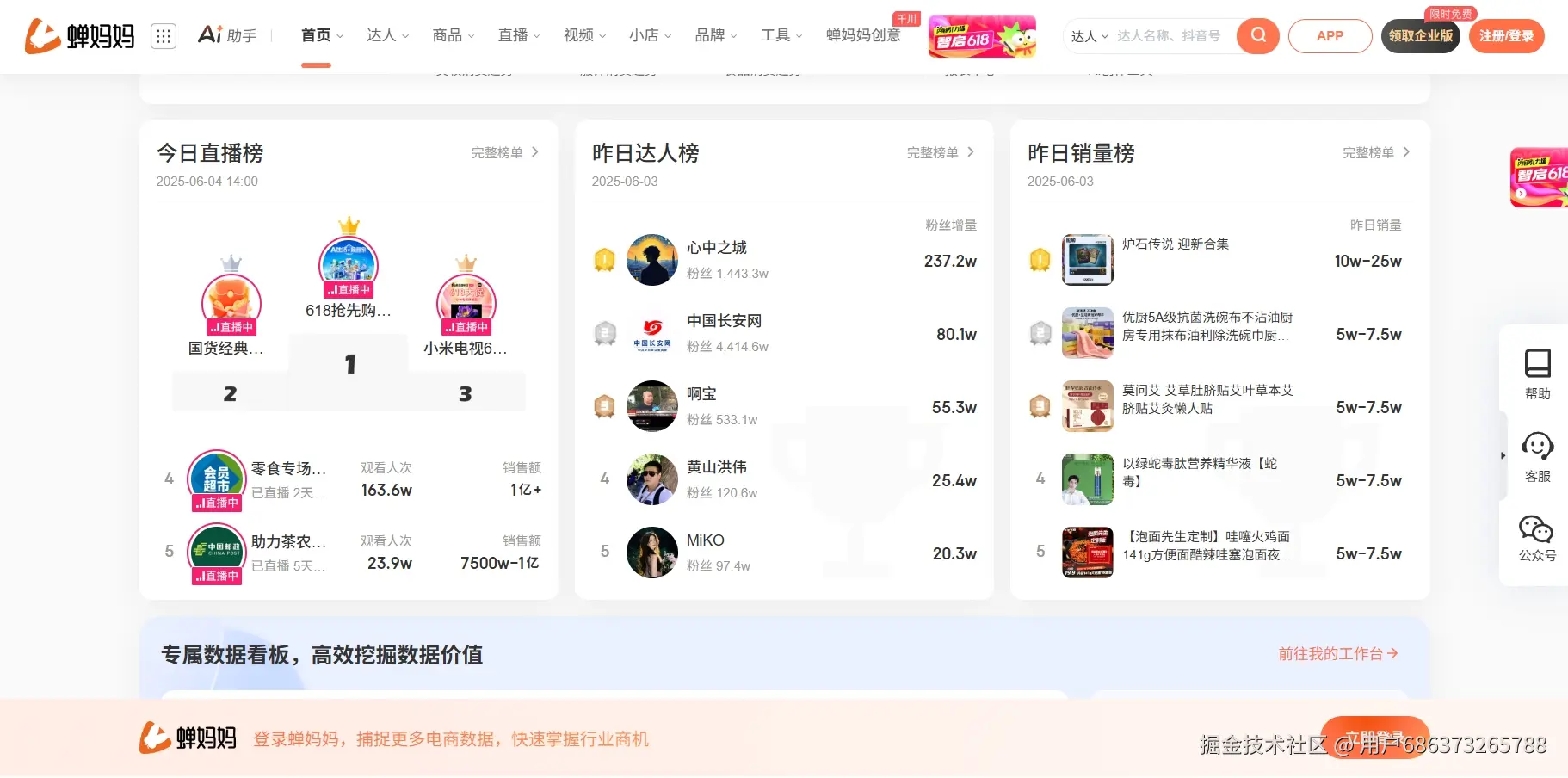Click the orange search magnifier button
This screenshot has height=778, width=1568.
pyautogui.click(x=1258, y=36)
